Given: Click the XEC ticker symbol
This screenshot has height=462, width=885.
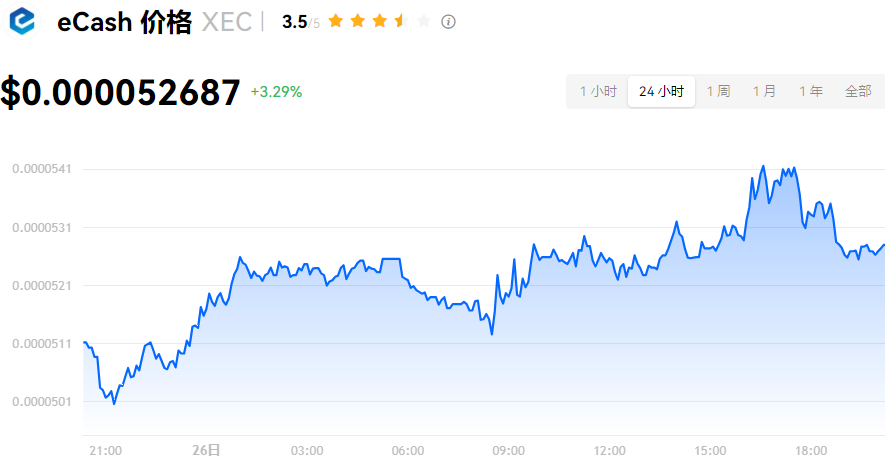Looking at the screenshot, I should point(226,22).
